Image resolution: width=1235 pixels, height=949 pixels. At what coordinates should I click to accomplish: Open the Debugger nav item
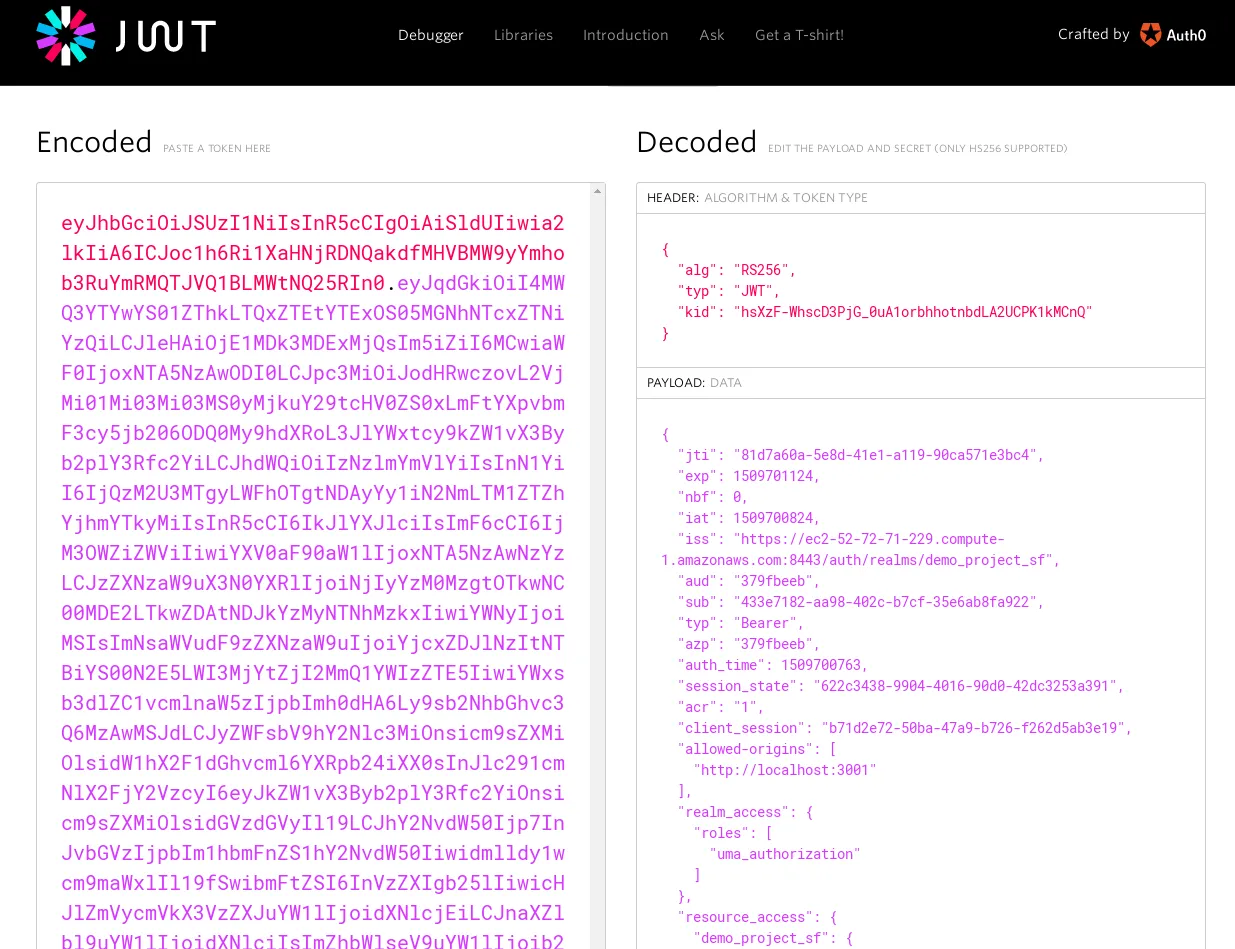click(431, 35)
